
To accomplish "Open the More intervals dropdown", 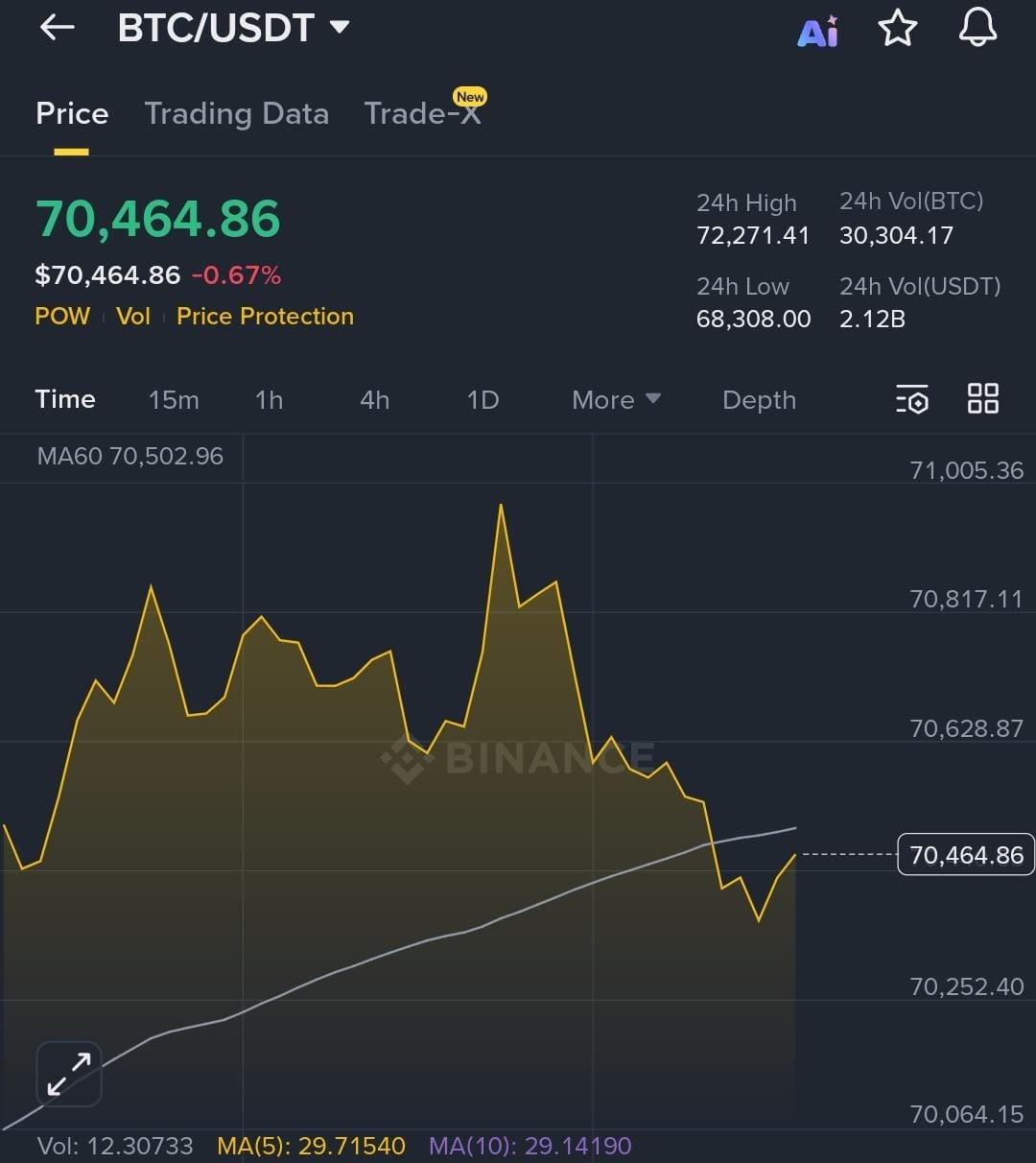I will click(x=616, y=400).
